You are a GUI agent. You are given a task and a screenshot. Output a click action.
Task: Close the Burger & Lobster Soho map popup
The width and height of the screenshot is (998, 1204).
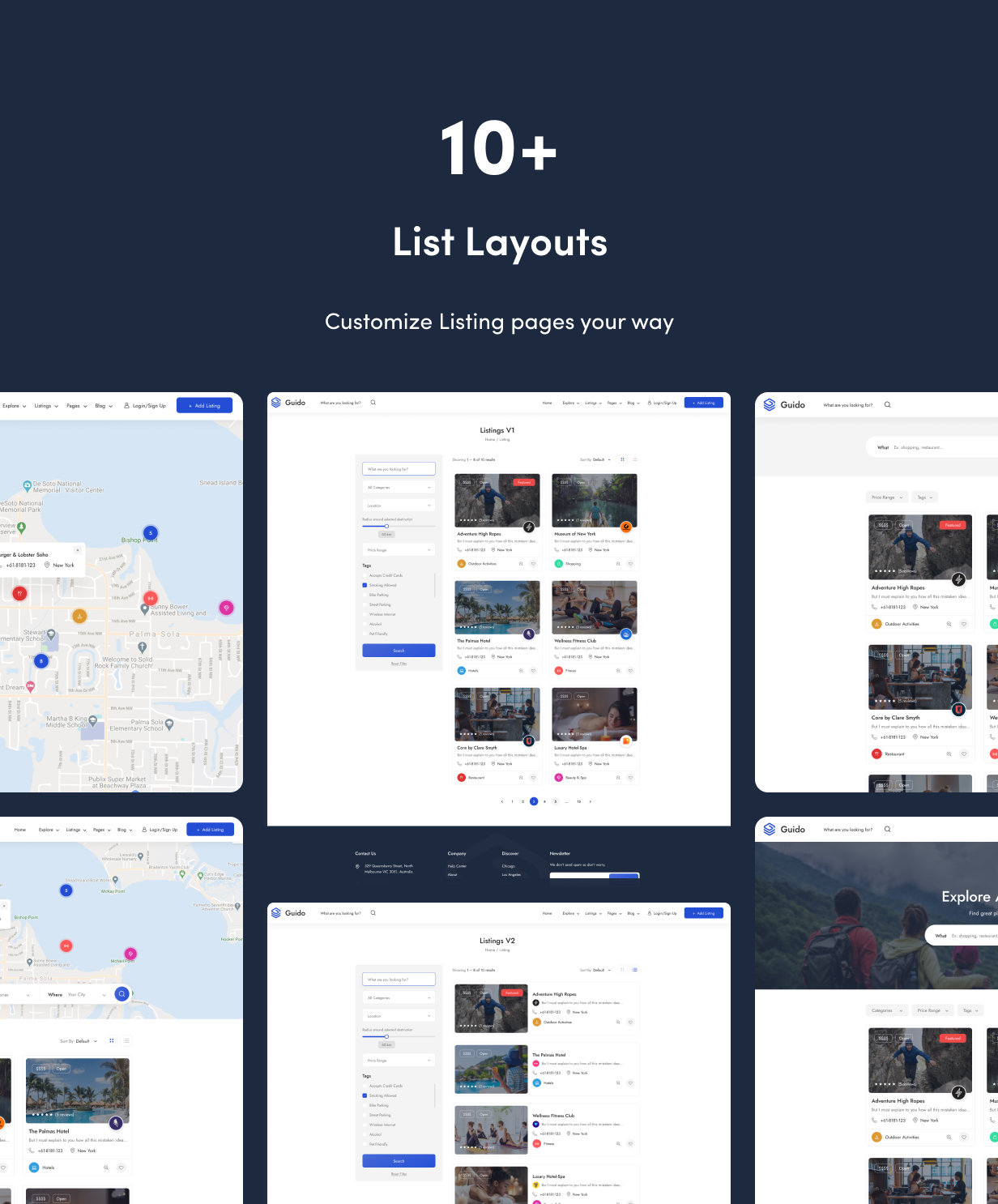(78, 550)
